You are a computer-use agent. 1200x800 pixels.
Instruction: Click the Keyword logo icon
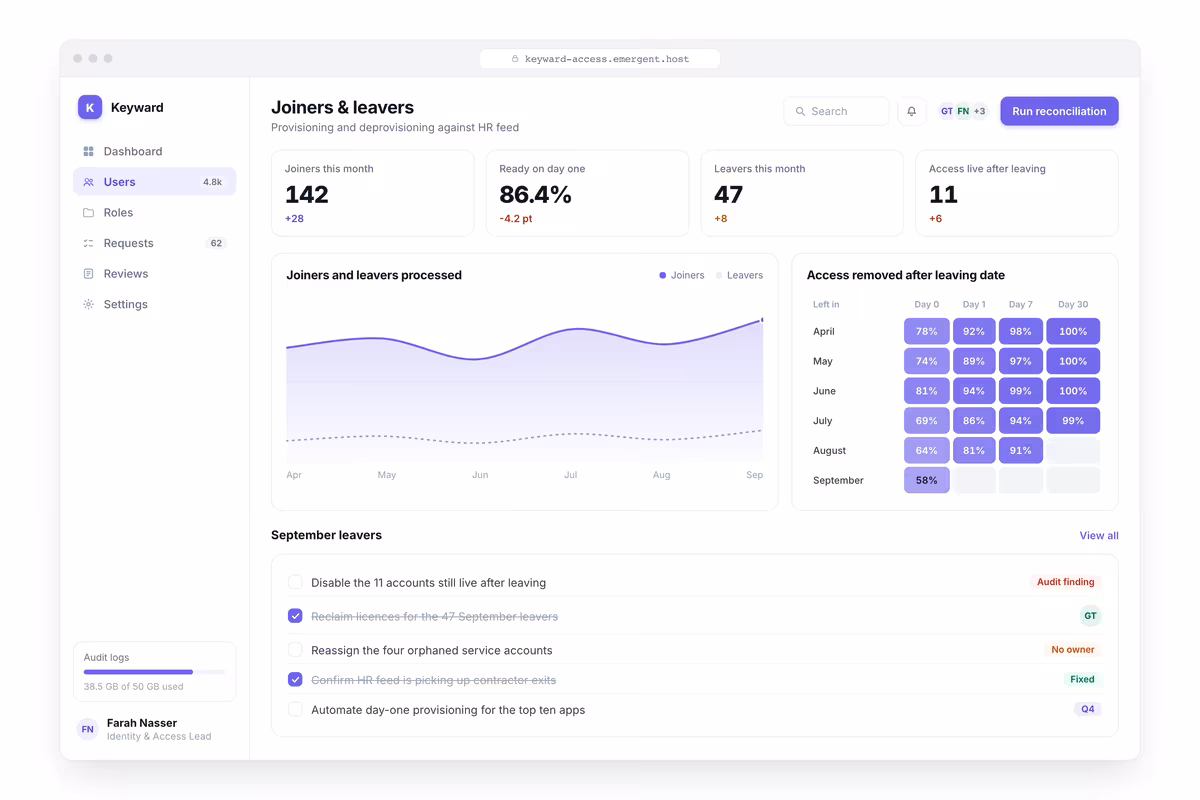(90, 107)
